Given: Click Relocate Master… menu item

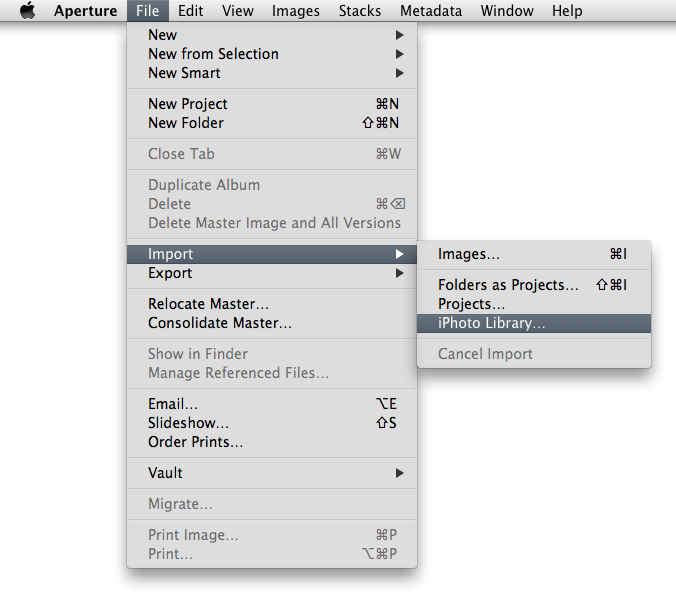Looking at the screenshot, I should coord(208,304).
